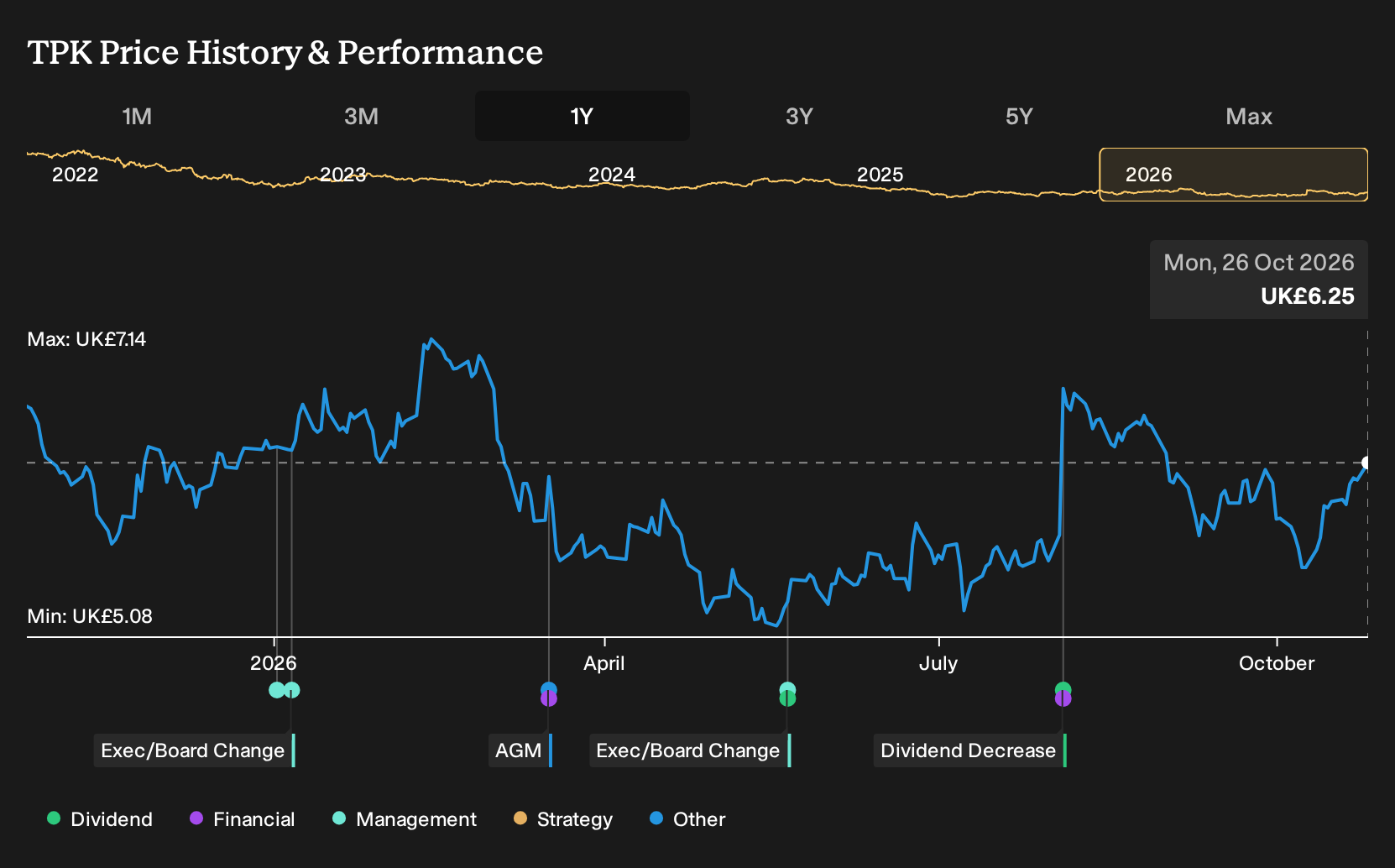Click the orange Strategy legend dot
1395x868 pixels.
(520, 818)
